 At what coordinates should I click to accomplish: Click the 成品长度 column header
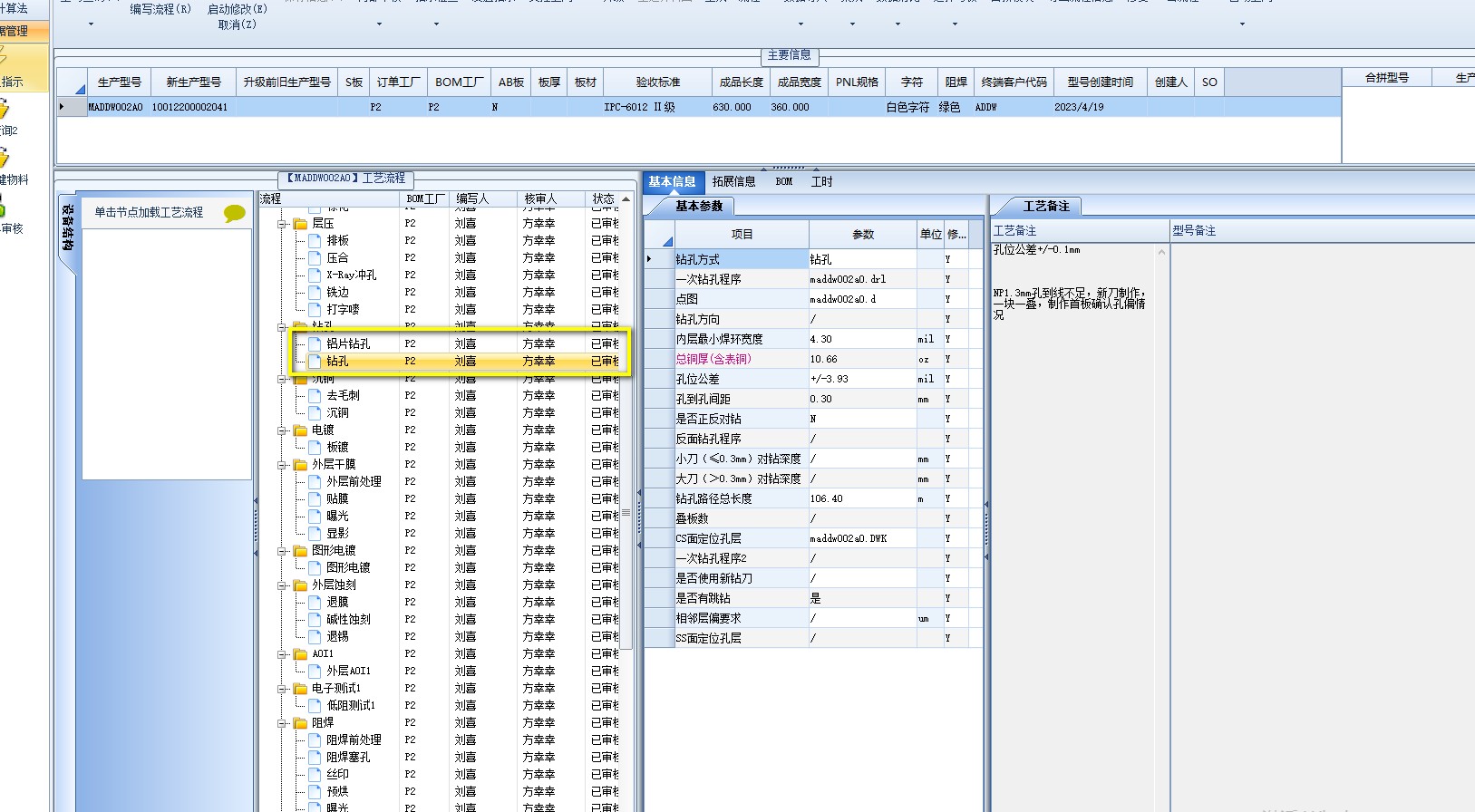pos(742,82)
